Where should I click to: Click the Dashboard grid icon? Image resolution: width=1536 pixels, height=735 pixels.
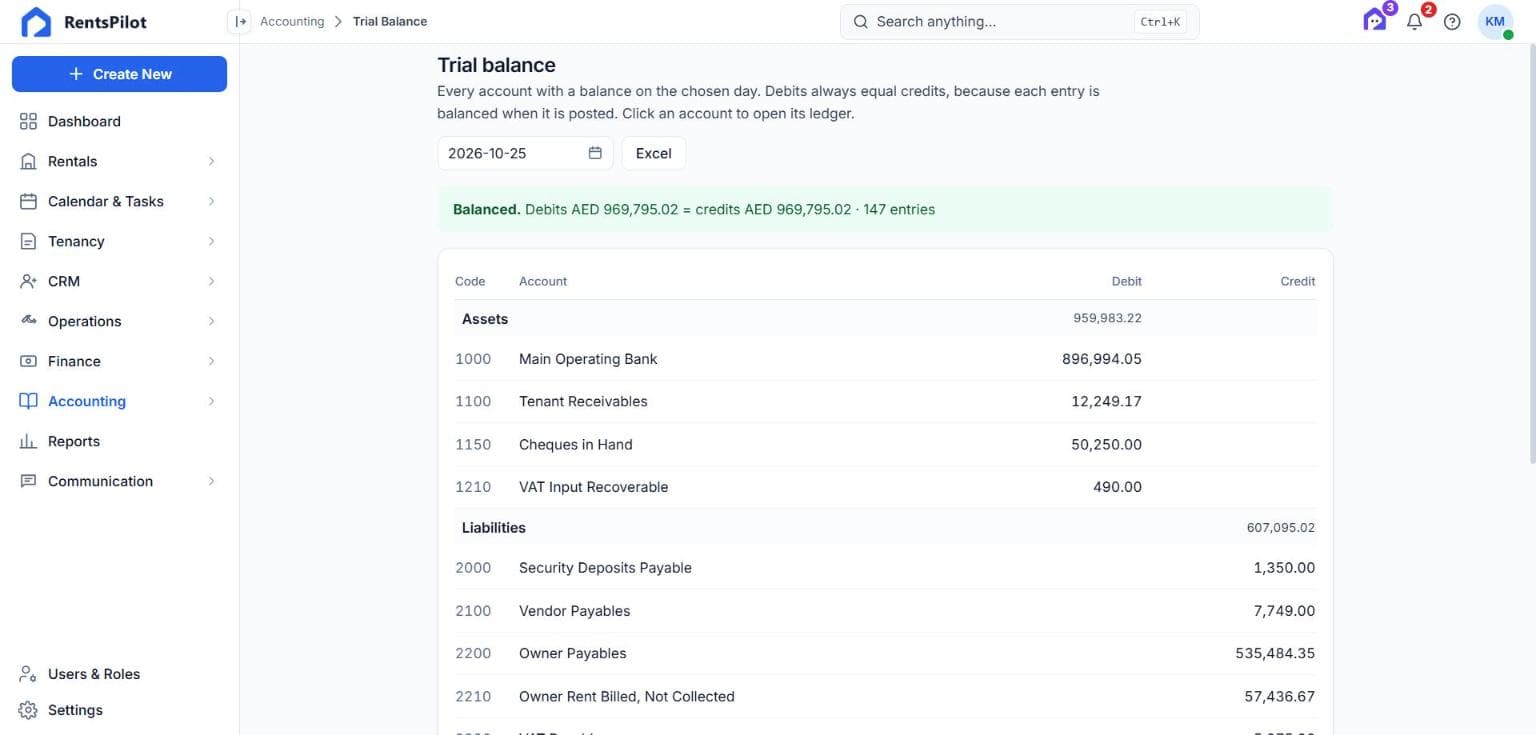coord(28,121)
